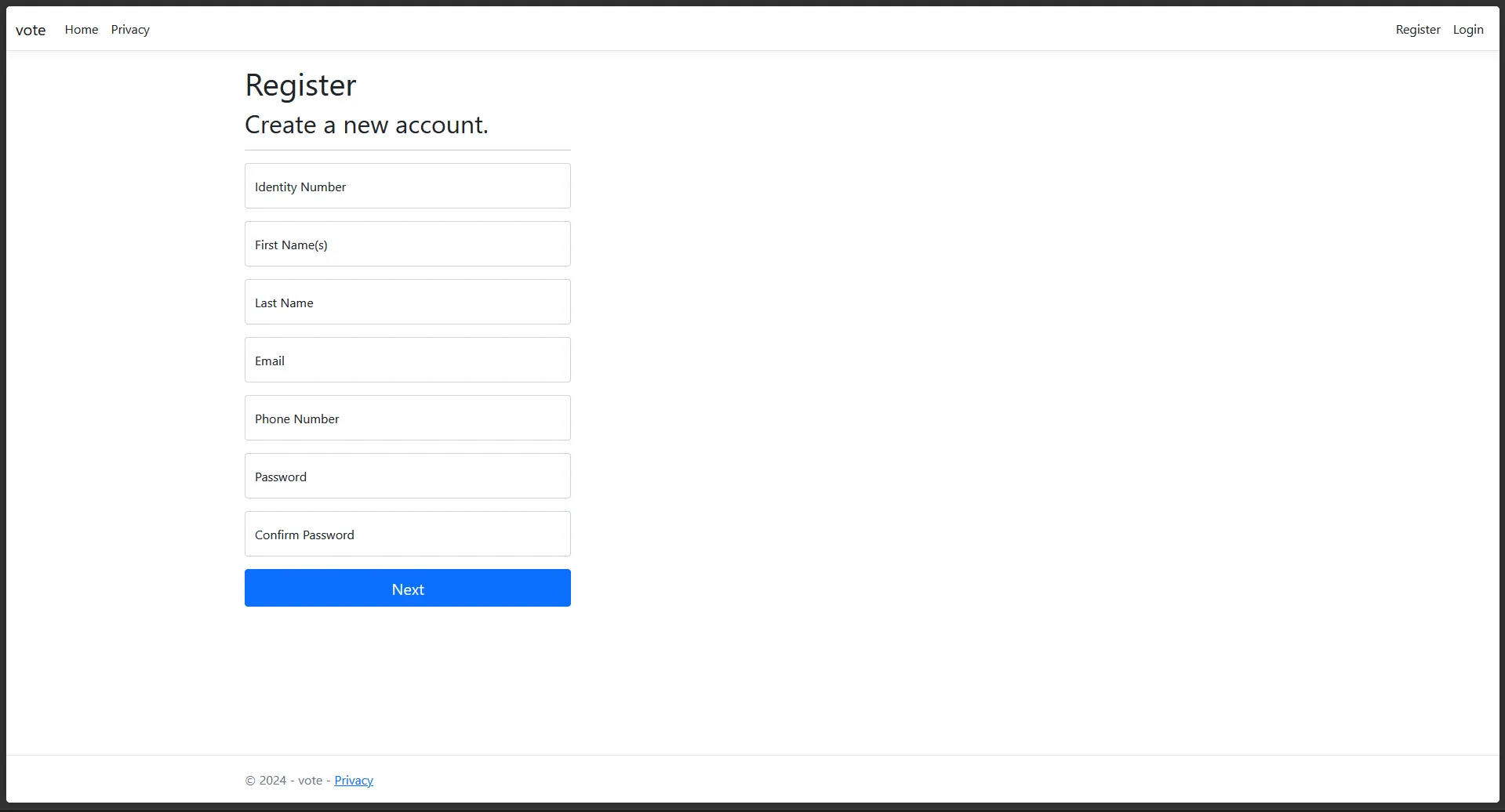Click the 'Create a new account.' subheading
The image size is (1505, 812).
pos(366,125)
